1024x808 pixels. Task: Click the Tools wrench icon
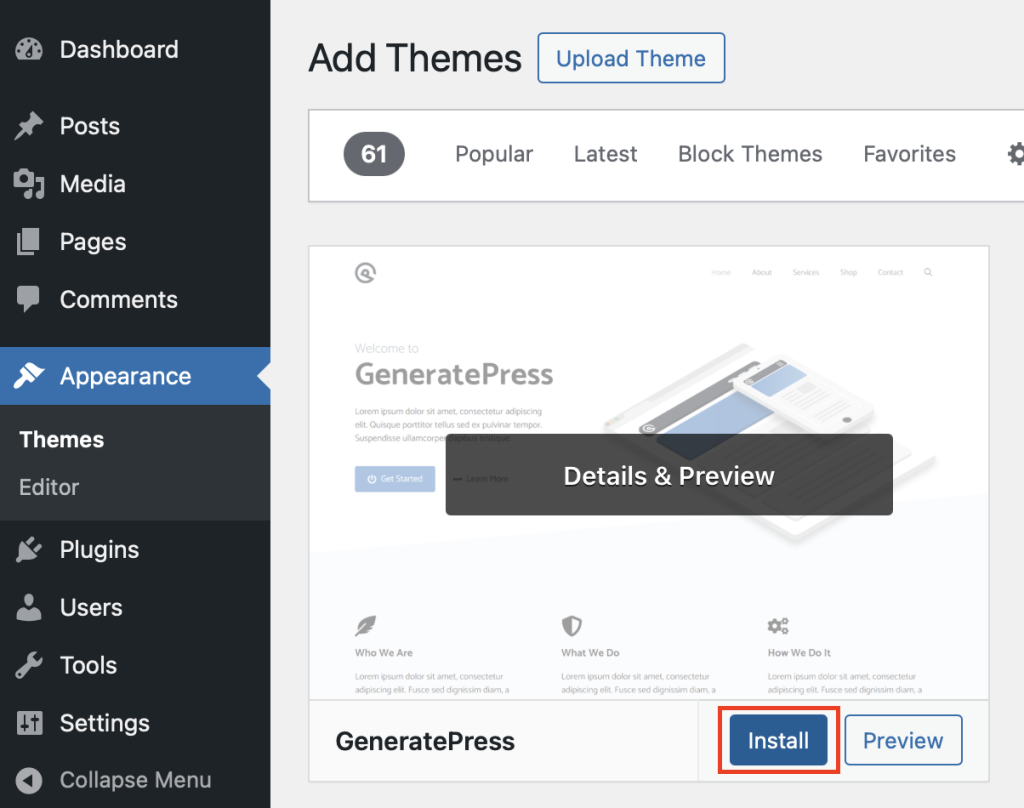tap(29, 665)
